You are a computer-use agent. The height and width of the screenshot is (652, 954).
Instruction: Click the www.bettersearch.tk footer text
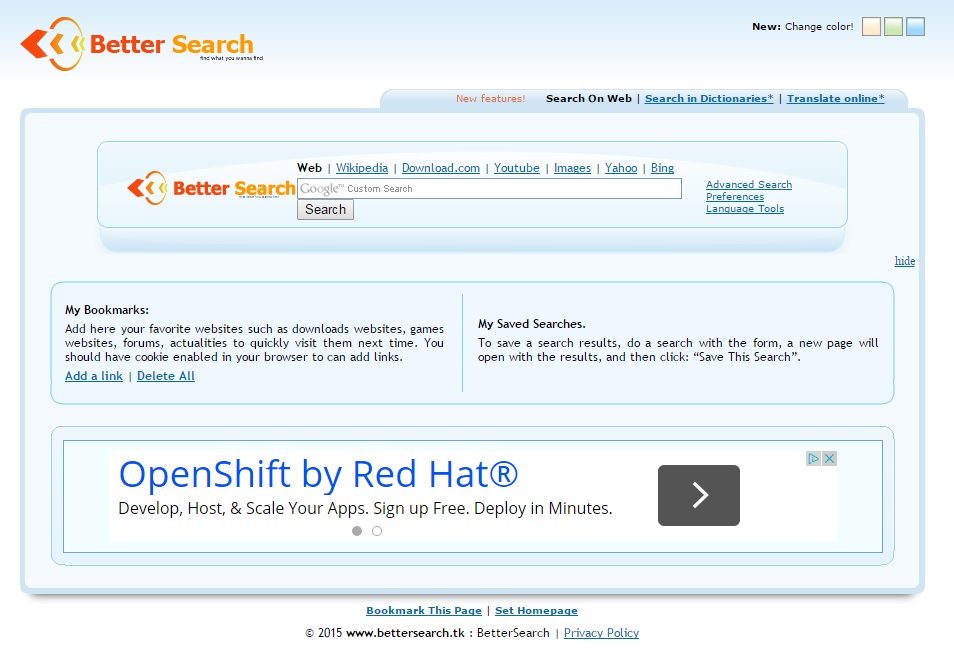point(405,633)
